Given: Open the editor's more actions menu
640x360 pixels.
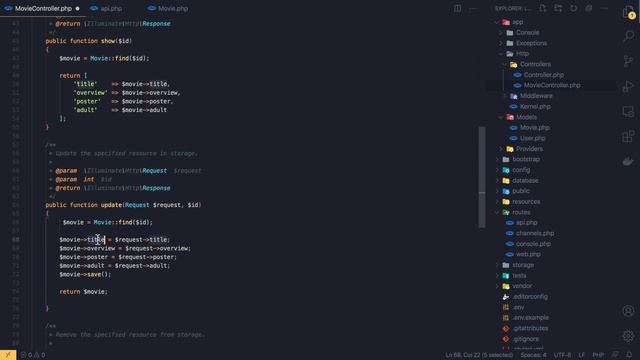Looking at the screenshot, I should coord(473,8).
